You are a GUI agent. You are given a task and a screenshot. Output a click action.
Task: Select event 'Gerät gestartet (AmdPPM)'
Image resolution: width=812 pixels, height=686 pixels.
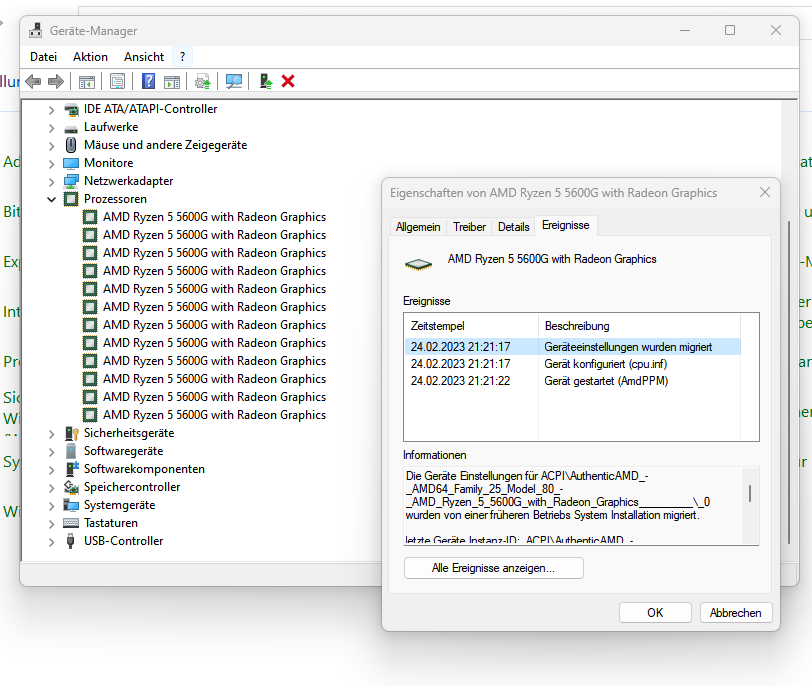coord(573,381)
